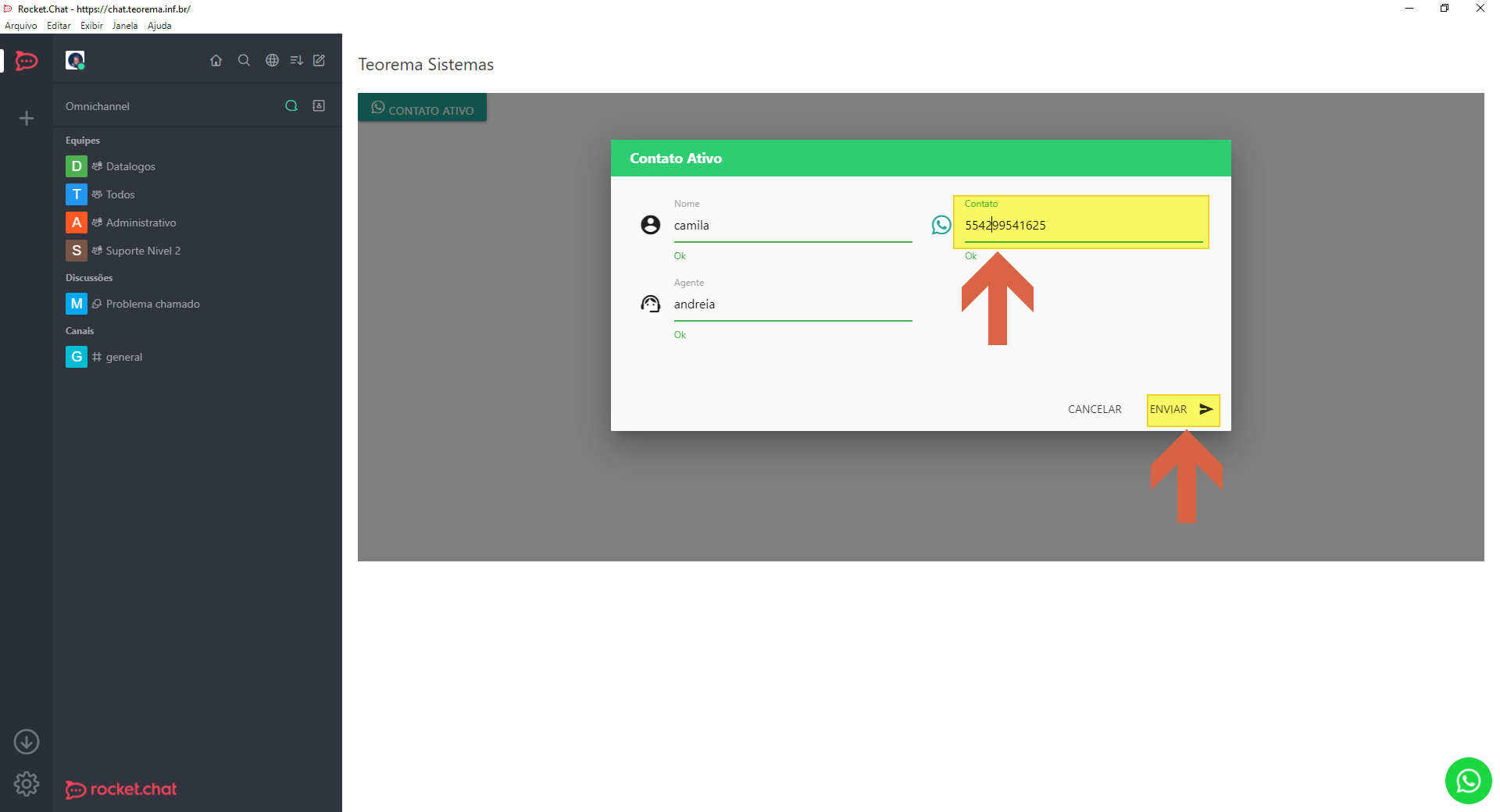Screen dimensions: 1500x812
Task: Click the Agente input field
Action: [x=793, y=304]
